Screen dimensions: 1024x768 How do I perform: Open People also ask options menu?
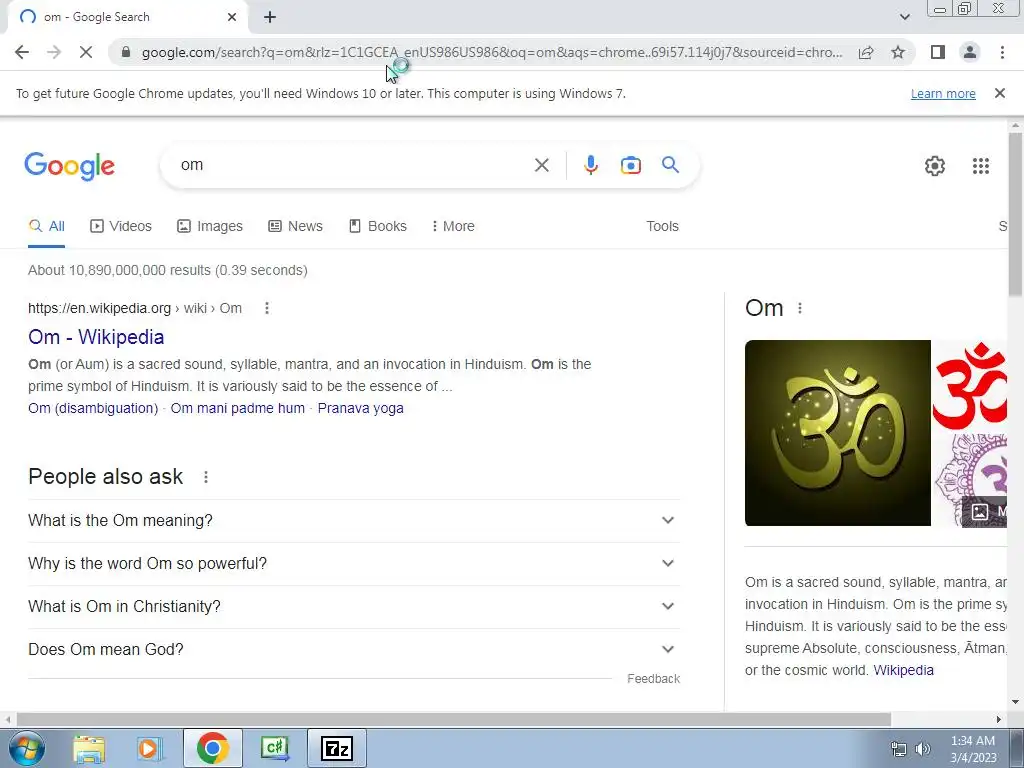click(206, 477)
